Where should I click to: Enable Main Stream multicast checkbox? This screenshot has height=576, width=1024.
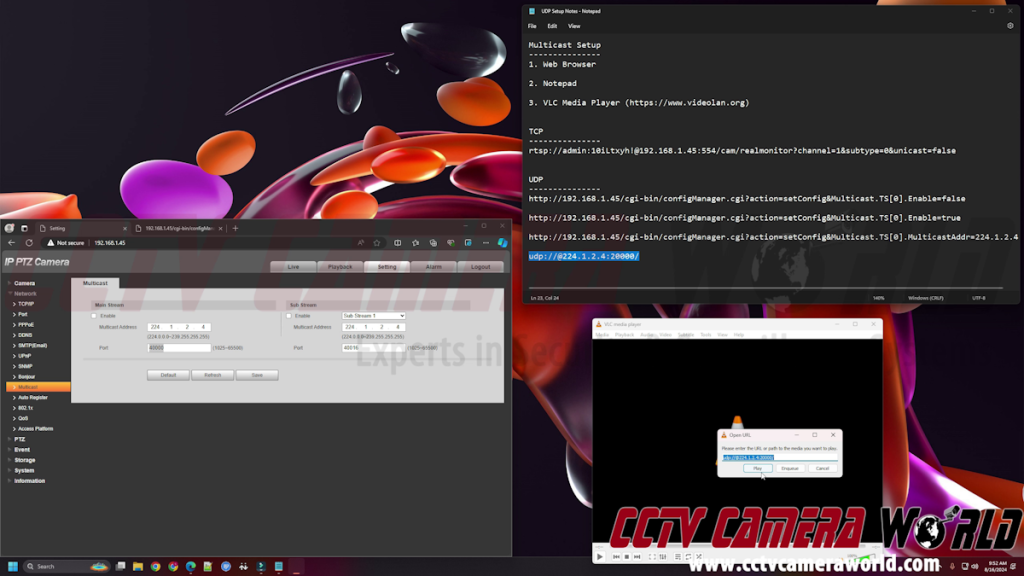[94, 316]
